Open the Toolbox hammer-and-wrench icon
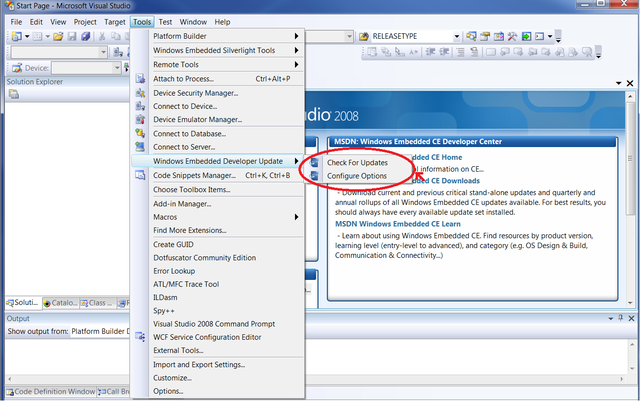The image size is (640, 401). [512, 36]
